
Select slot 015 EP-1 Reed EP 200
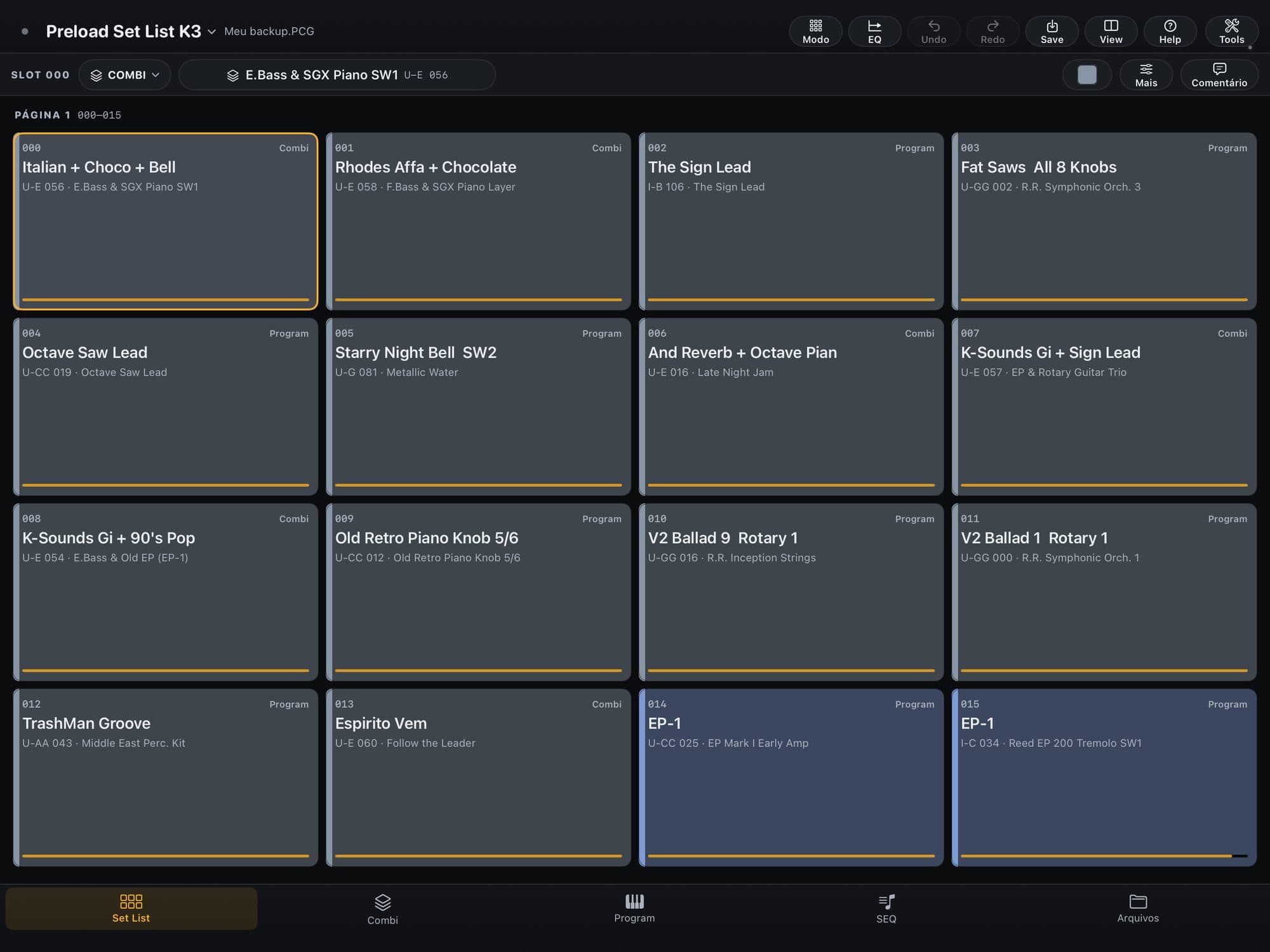pos(1104,777)
